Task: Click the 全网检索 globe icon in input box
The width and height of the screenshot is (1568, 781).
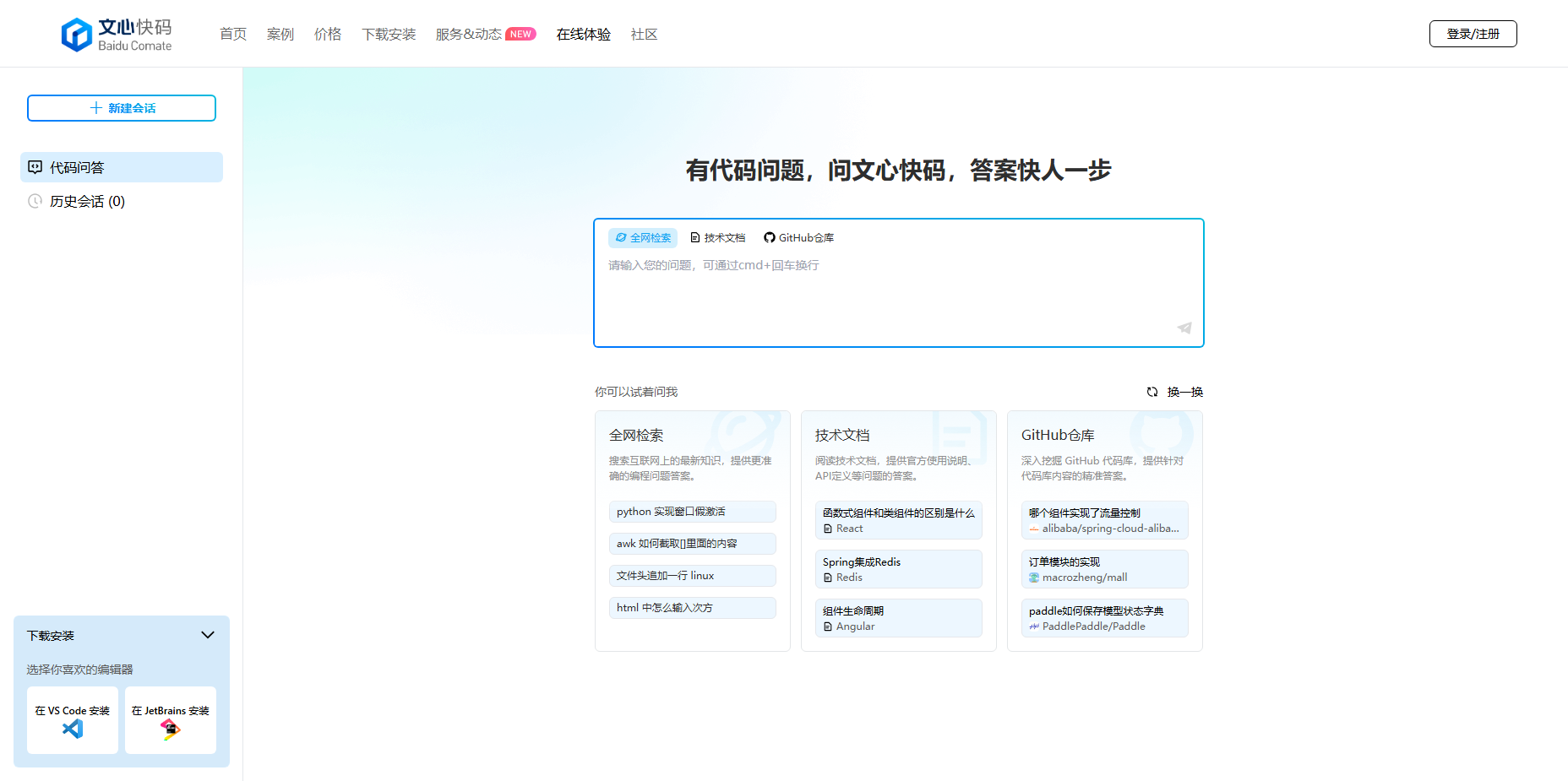Action: (x=621, y=238)
